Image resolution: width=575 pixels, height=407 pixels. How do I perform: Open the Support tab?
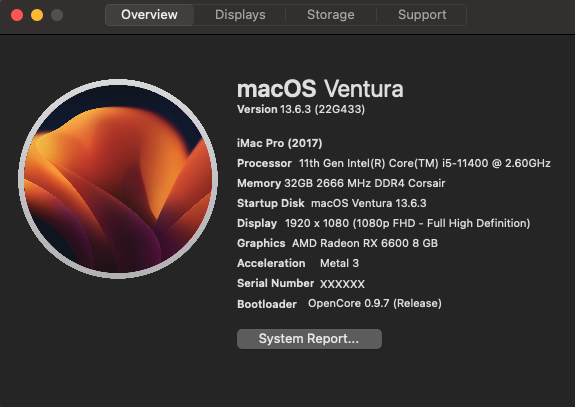coord(422,15)
